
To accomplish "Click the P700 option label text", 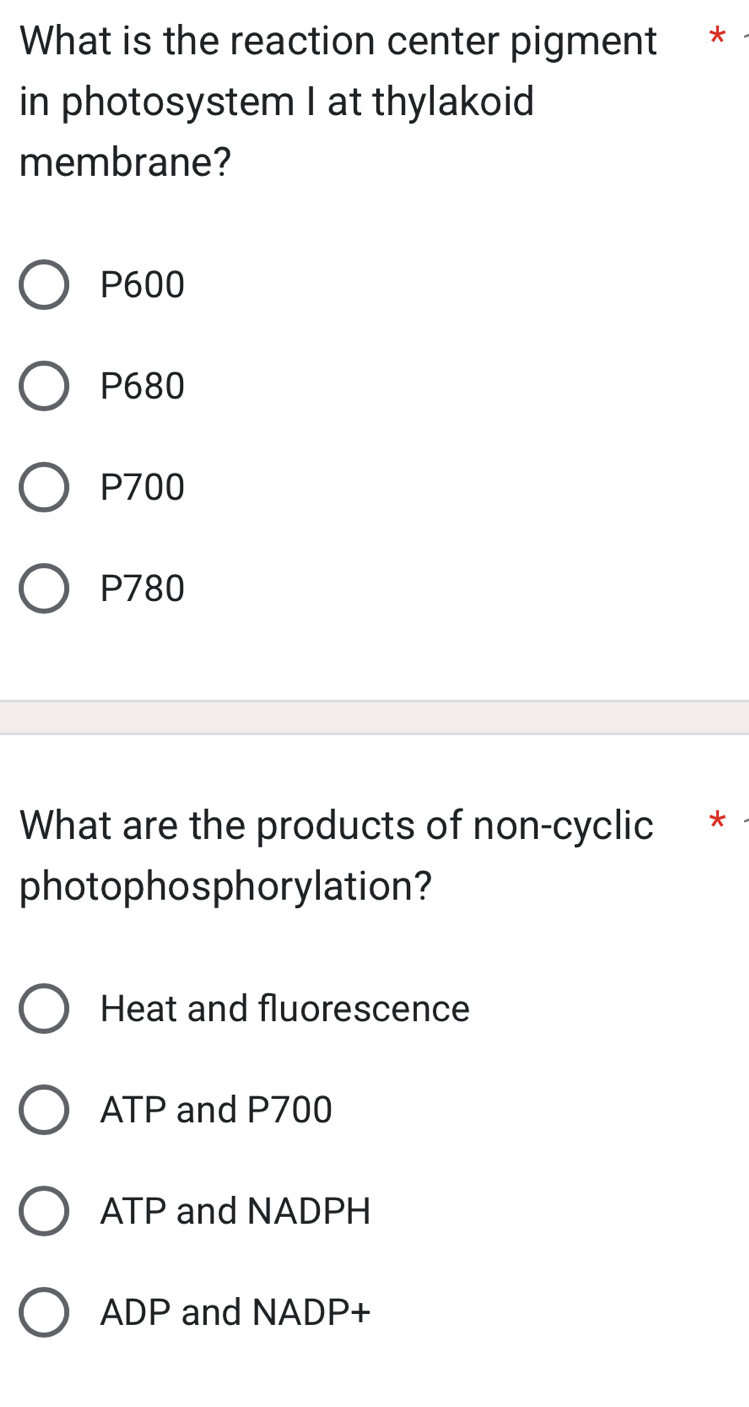I will coord(142,487).
